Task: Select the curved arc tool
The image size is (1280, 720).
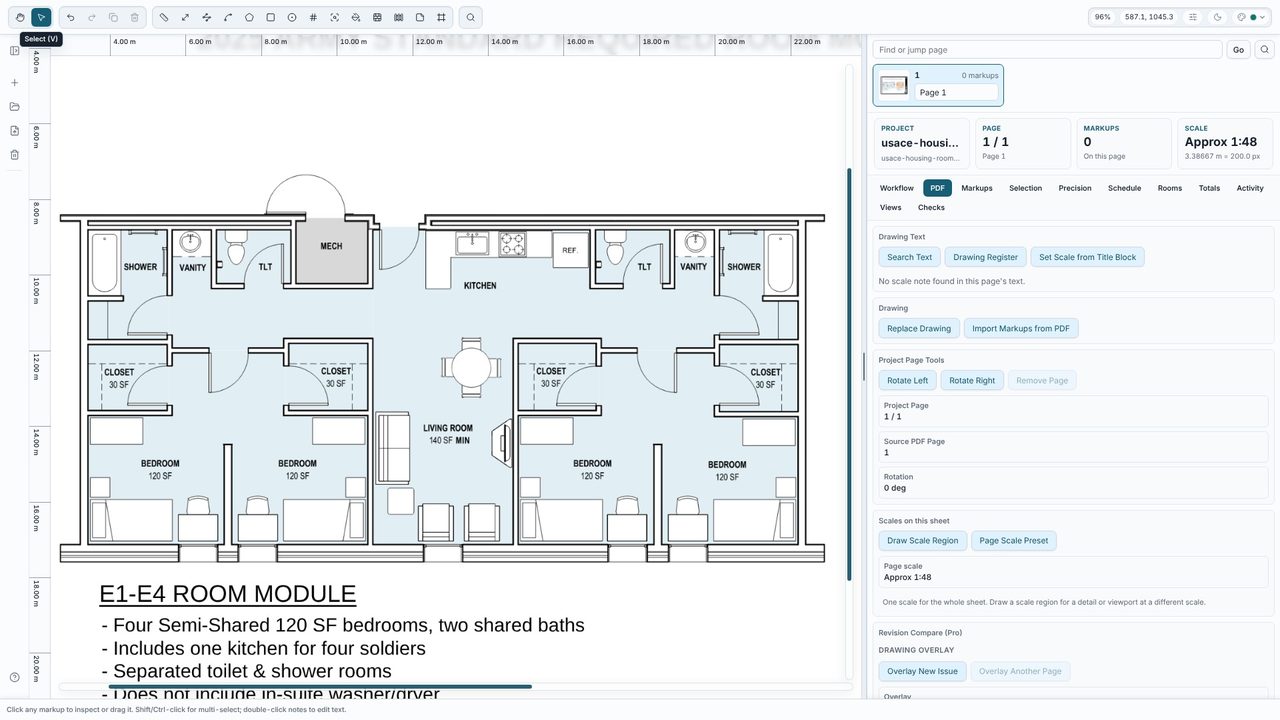Action: click(x=228, y=17)
